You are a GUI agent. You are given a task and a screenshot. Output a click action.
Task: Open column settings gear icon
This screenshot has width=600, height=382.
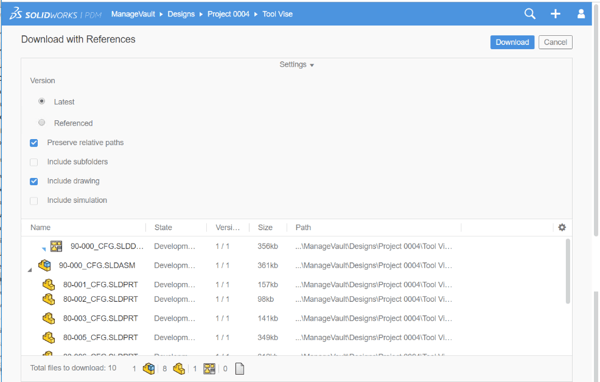pos(562,227)
